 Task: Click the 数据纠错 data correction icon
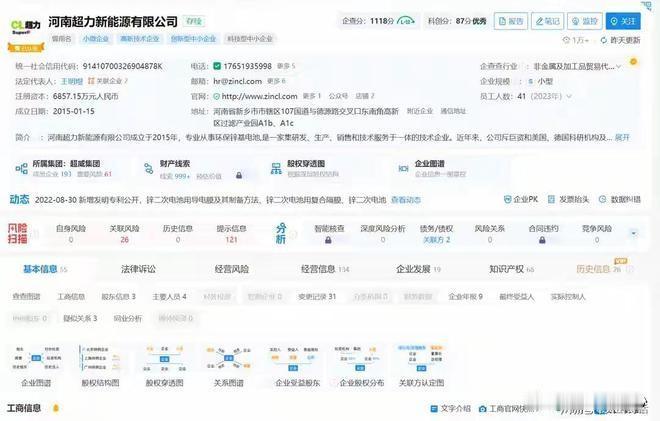[x=602, y=199]
